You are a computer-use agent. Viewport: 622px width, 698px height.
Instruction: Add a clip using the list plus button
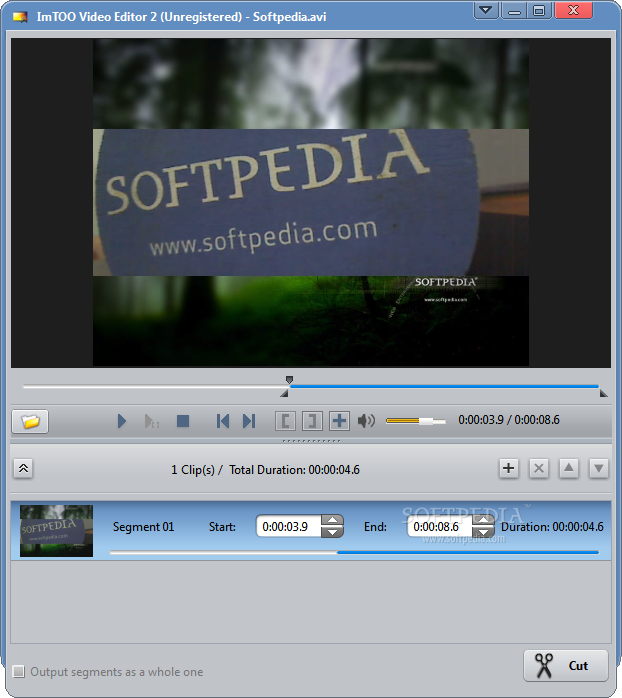tap(508, 468)
